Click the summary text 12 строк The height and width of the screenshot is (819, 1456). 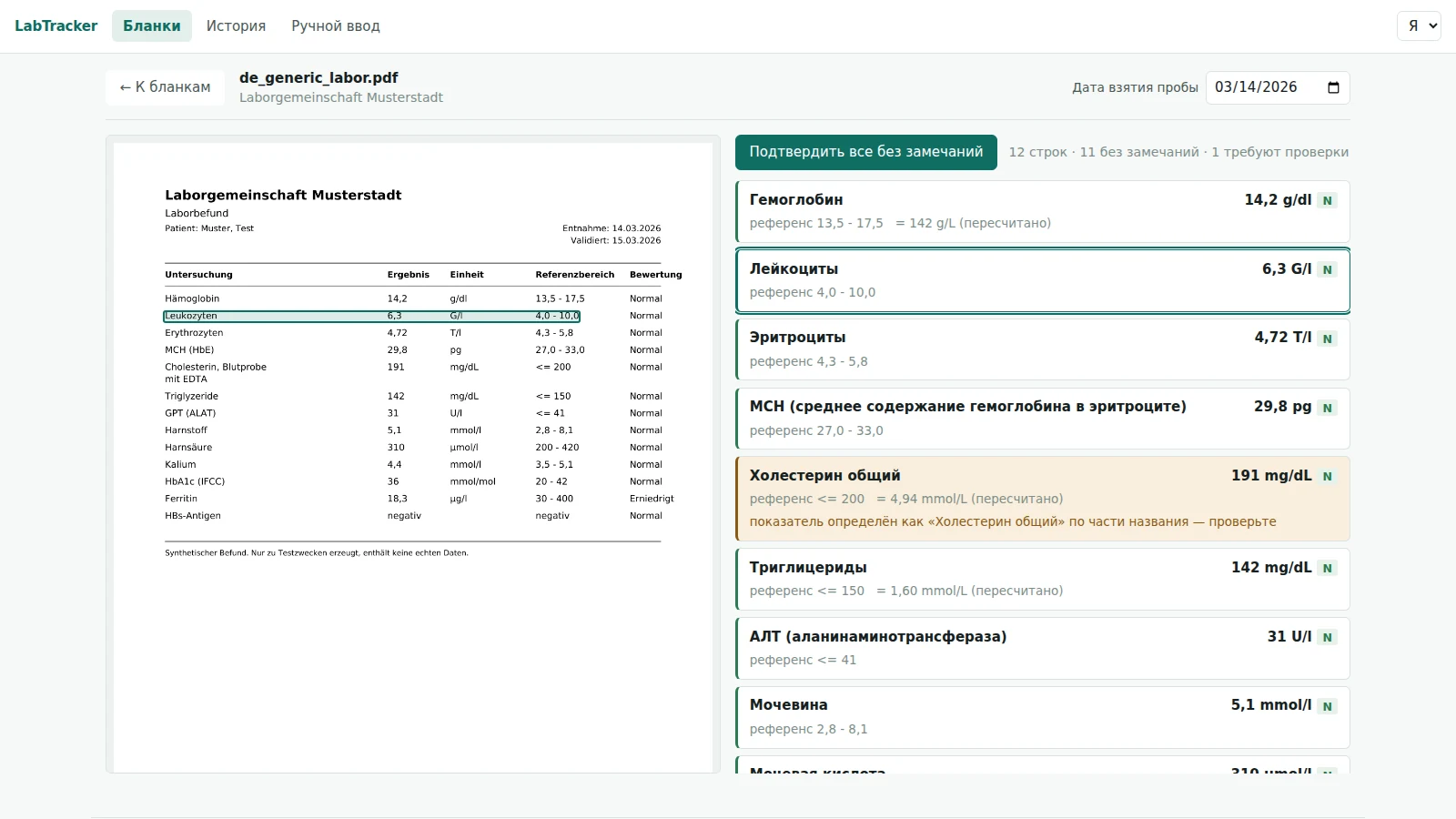pyautogui.click(x=1037, y=152)
